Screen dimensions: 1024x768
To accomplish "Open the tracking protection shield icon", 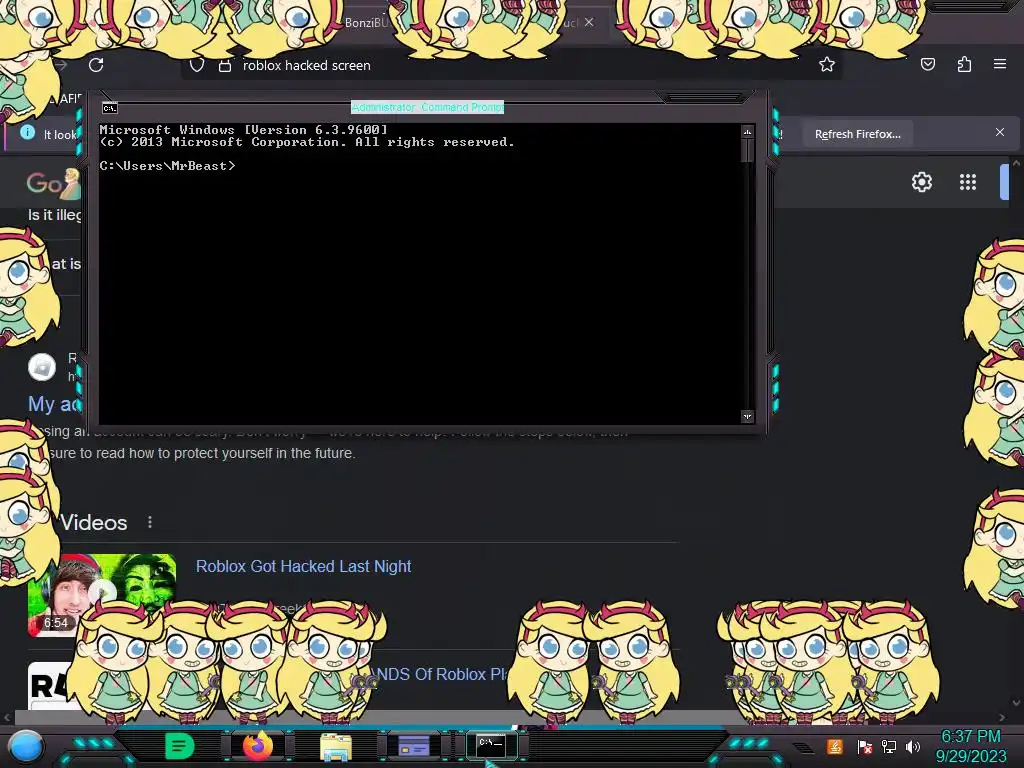I will (x=197, y=65).
